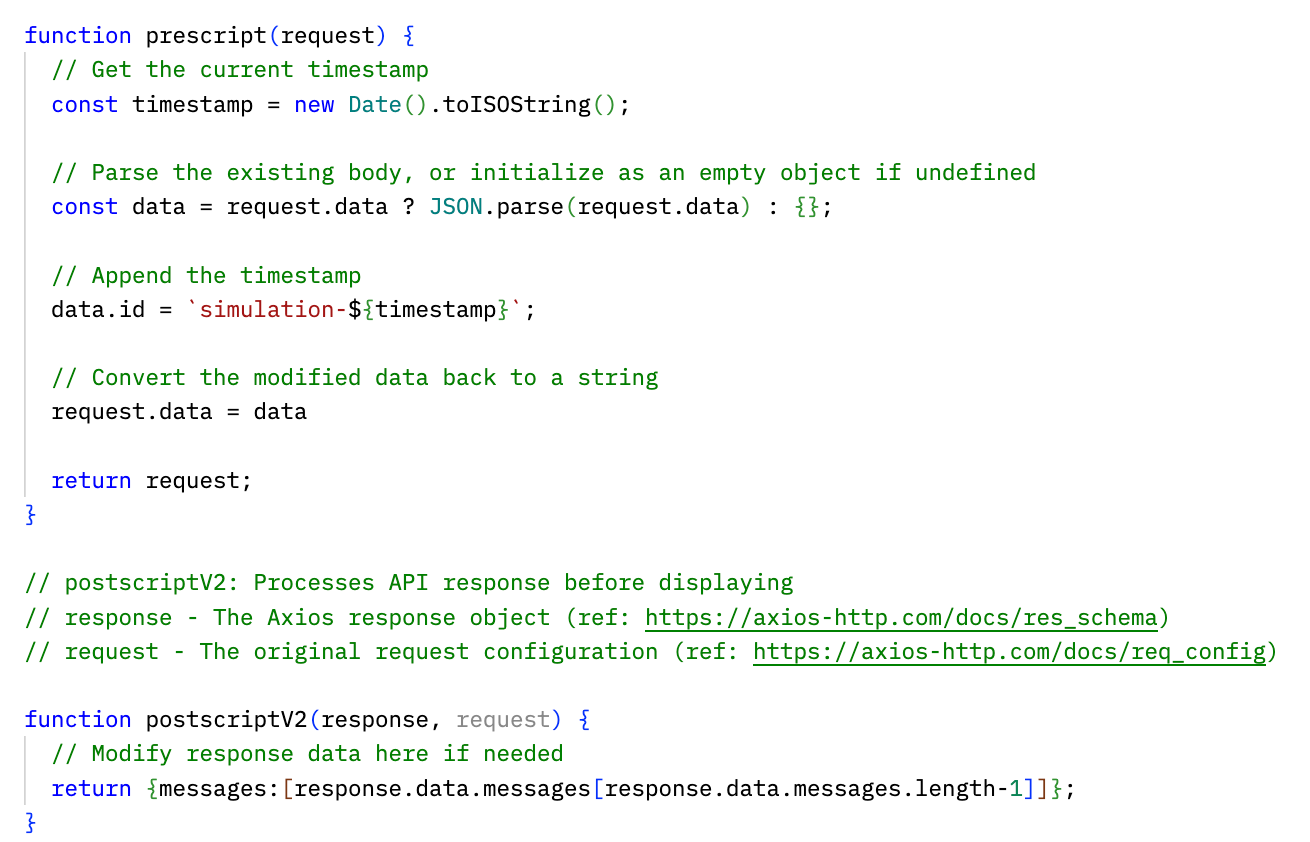Click the 'return request;' statement

tap(152, 480)
